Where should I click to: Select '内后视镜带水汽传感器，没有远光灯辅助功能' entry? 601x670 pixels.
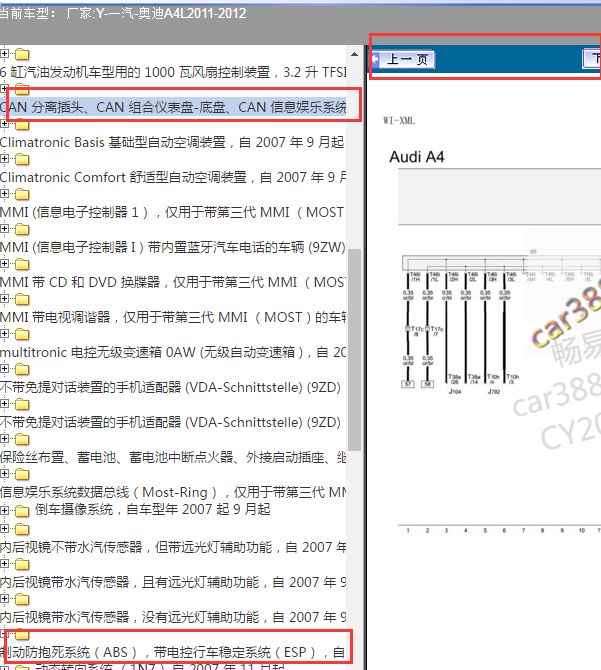173,617
